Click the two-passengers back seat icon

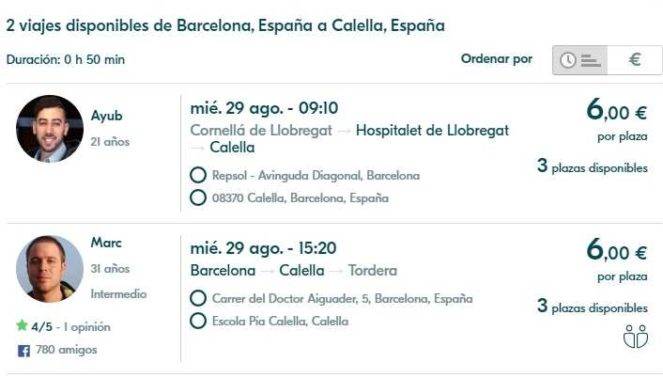(x=636, y=337)
